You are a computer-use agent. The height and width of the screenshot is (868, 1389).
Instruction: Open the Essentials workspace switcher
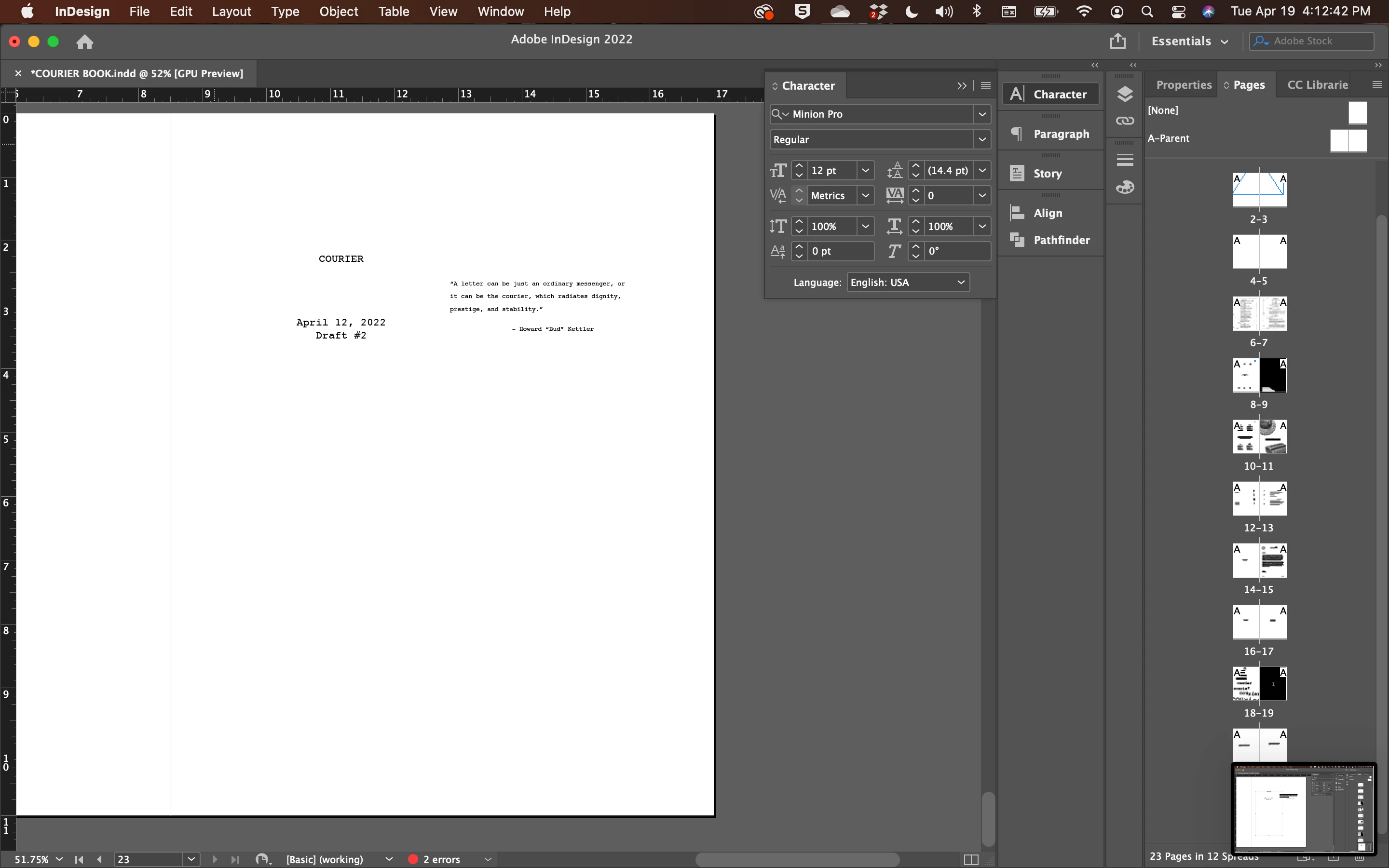[x=1189, y=41]
